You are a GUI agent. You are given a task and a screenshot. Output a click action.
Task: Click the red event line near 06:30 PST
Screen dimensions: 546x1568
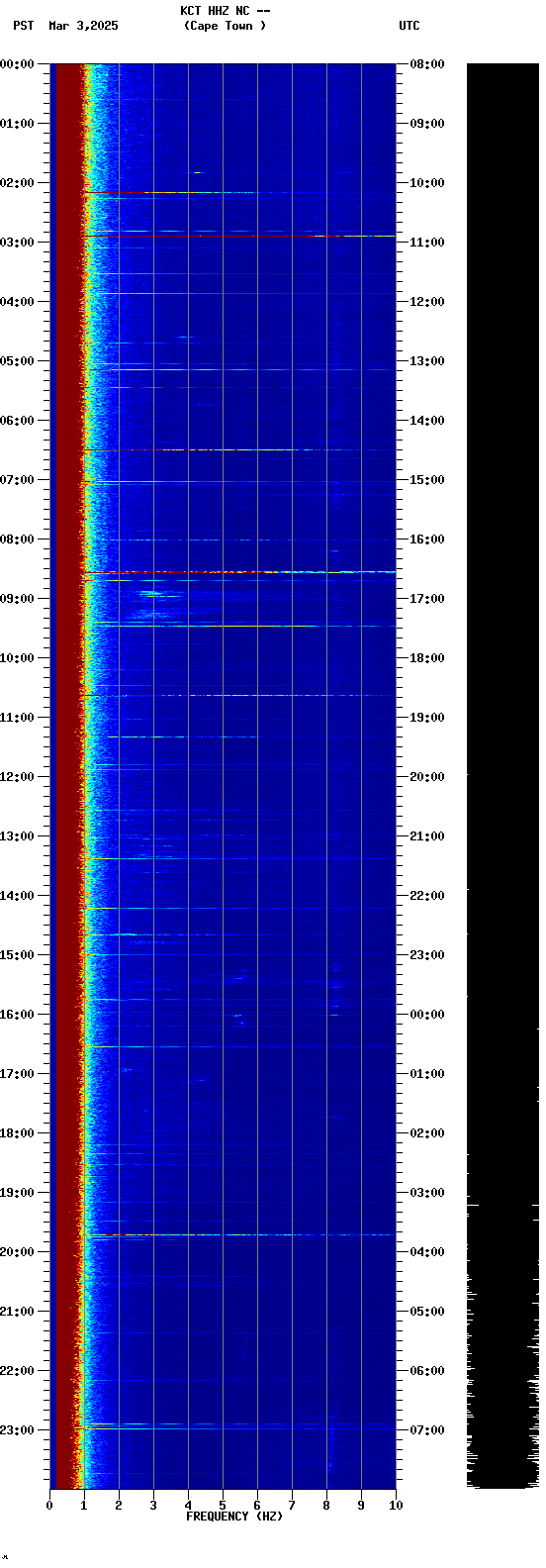[238, 449]
